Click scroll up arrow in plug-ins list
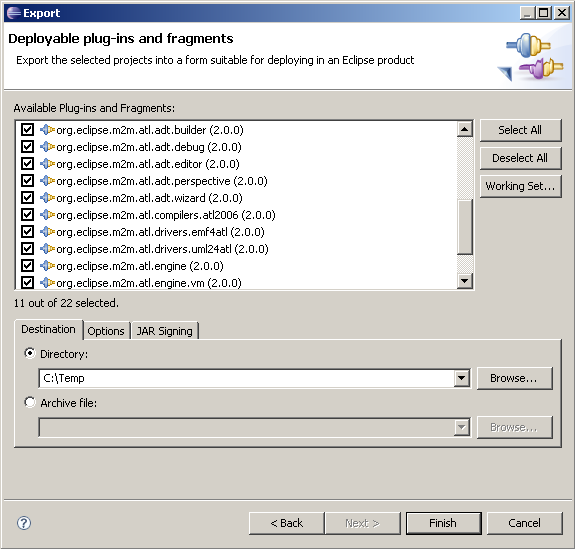This screenshot has width=575, height=549. pyautogui.click(x=465, y=129)
